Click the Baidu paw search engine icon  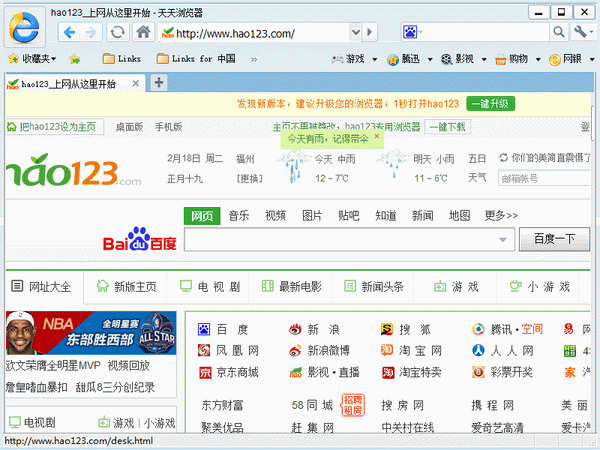coord(409,32)
